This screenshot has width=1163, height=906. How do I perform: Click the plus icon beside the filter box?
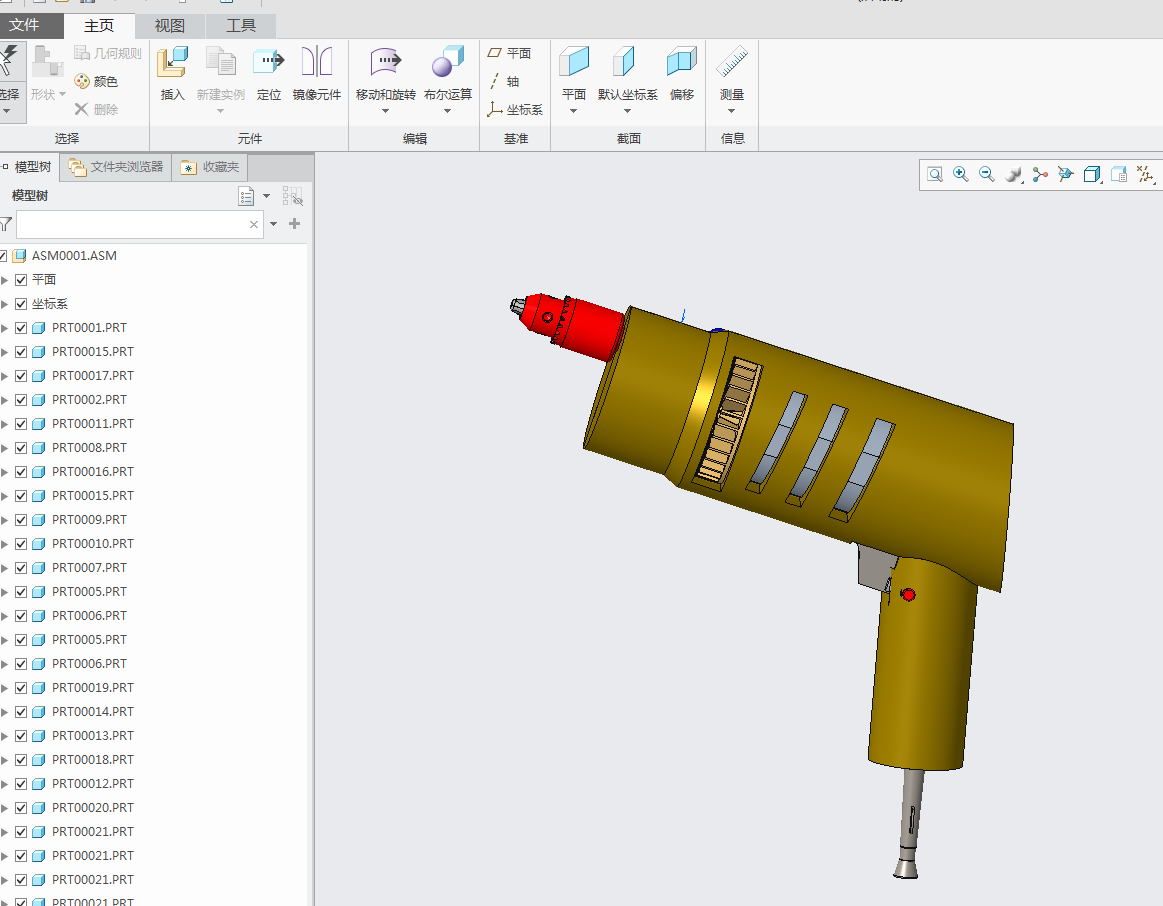point(294,224)
